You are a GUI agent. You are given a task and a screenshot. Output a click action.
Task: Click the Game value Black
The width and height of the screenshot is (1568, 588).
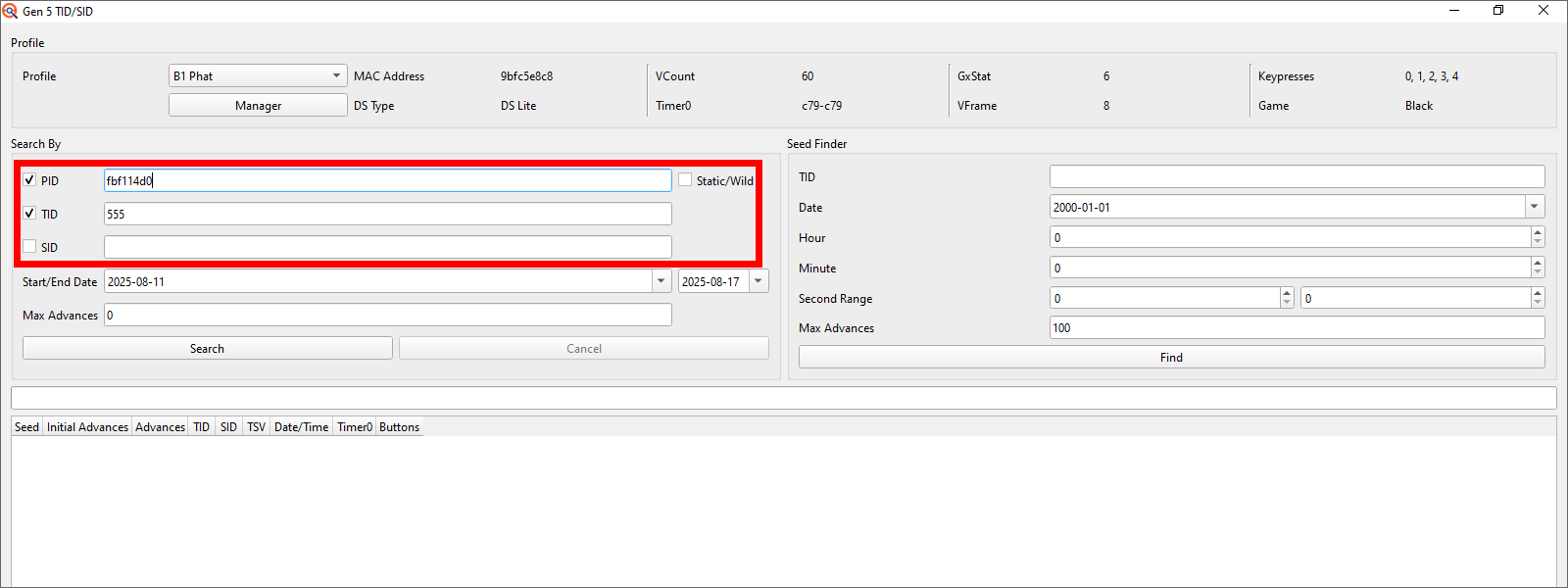(x=1418, y=105)
